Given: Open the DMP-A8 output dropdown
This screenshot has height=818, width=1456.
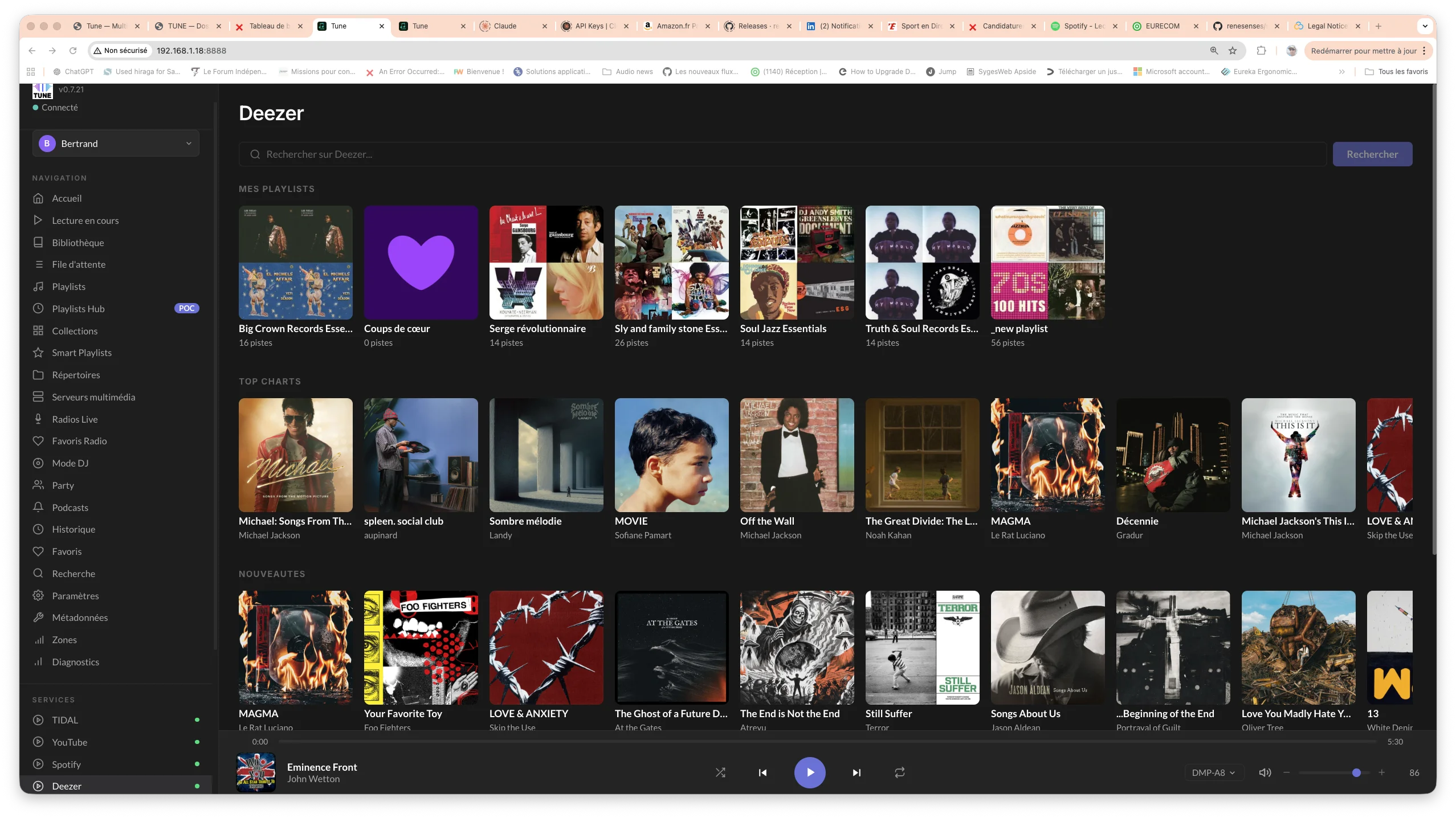Looking at the screenshot, I should 1213,772.
